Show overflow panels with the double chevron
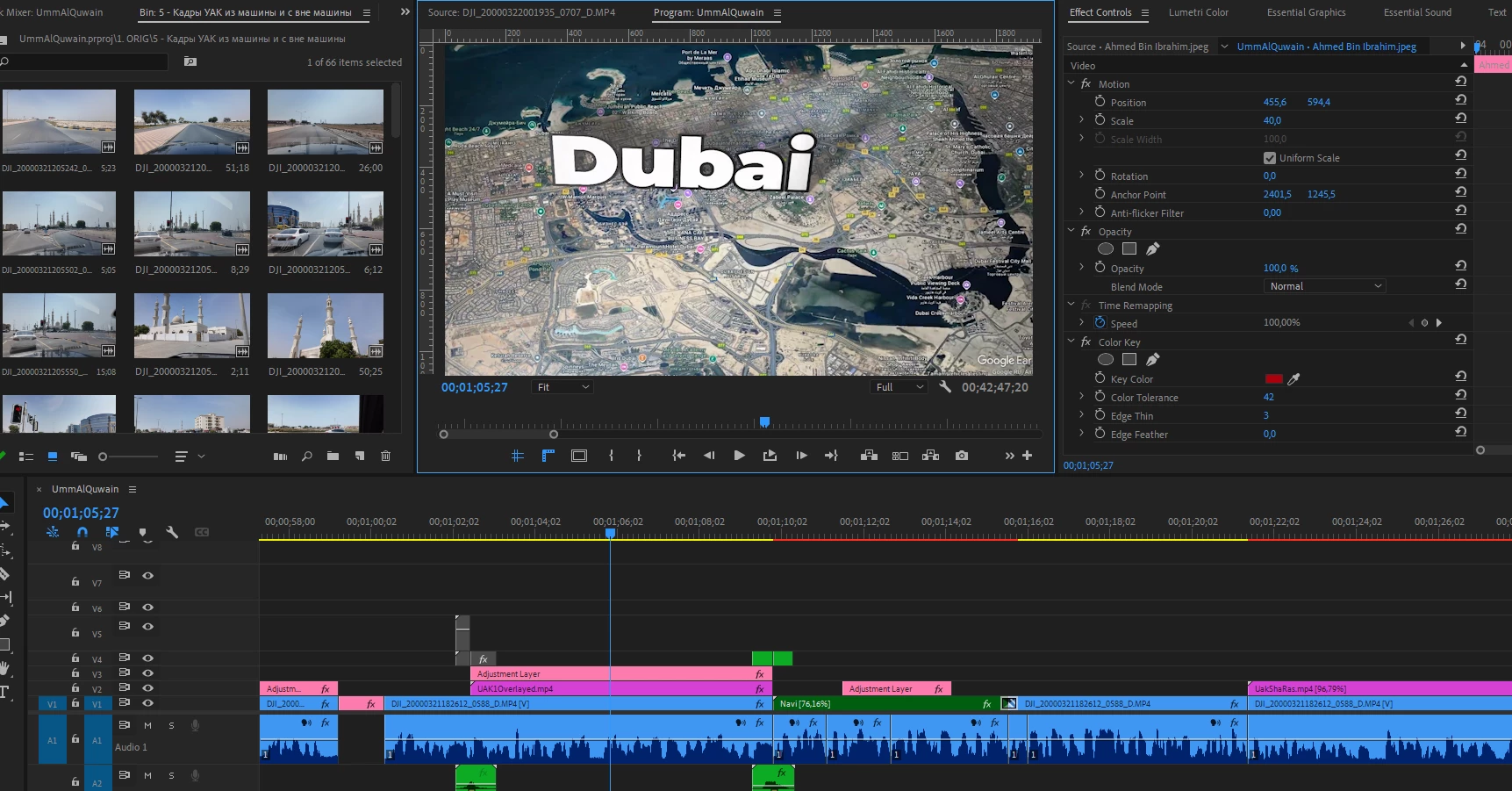Image resolution: width=1512 pixels, height=791 pixels. 405,12
